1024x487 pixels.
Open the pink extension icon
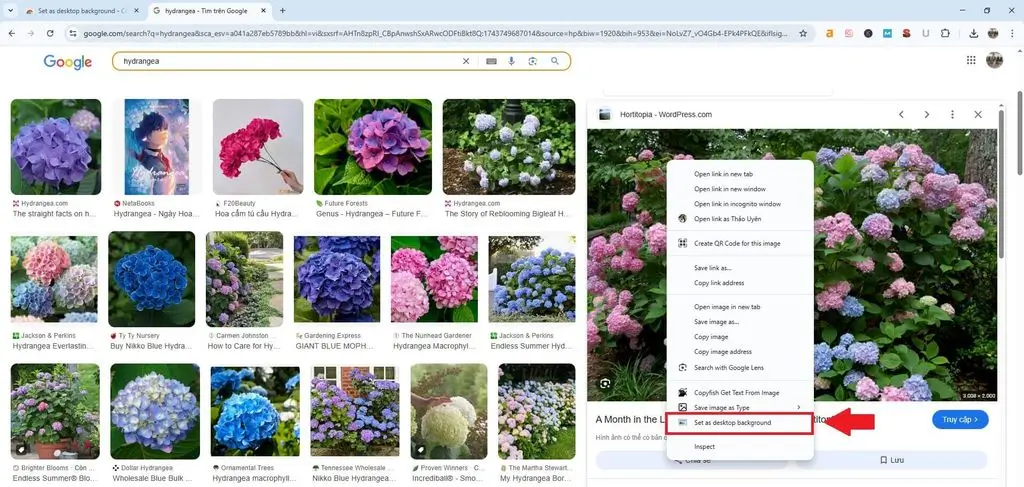(x=849, y=33)
